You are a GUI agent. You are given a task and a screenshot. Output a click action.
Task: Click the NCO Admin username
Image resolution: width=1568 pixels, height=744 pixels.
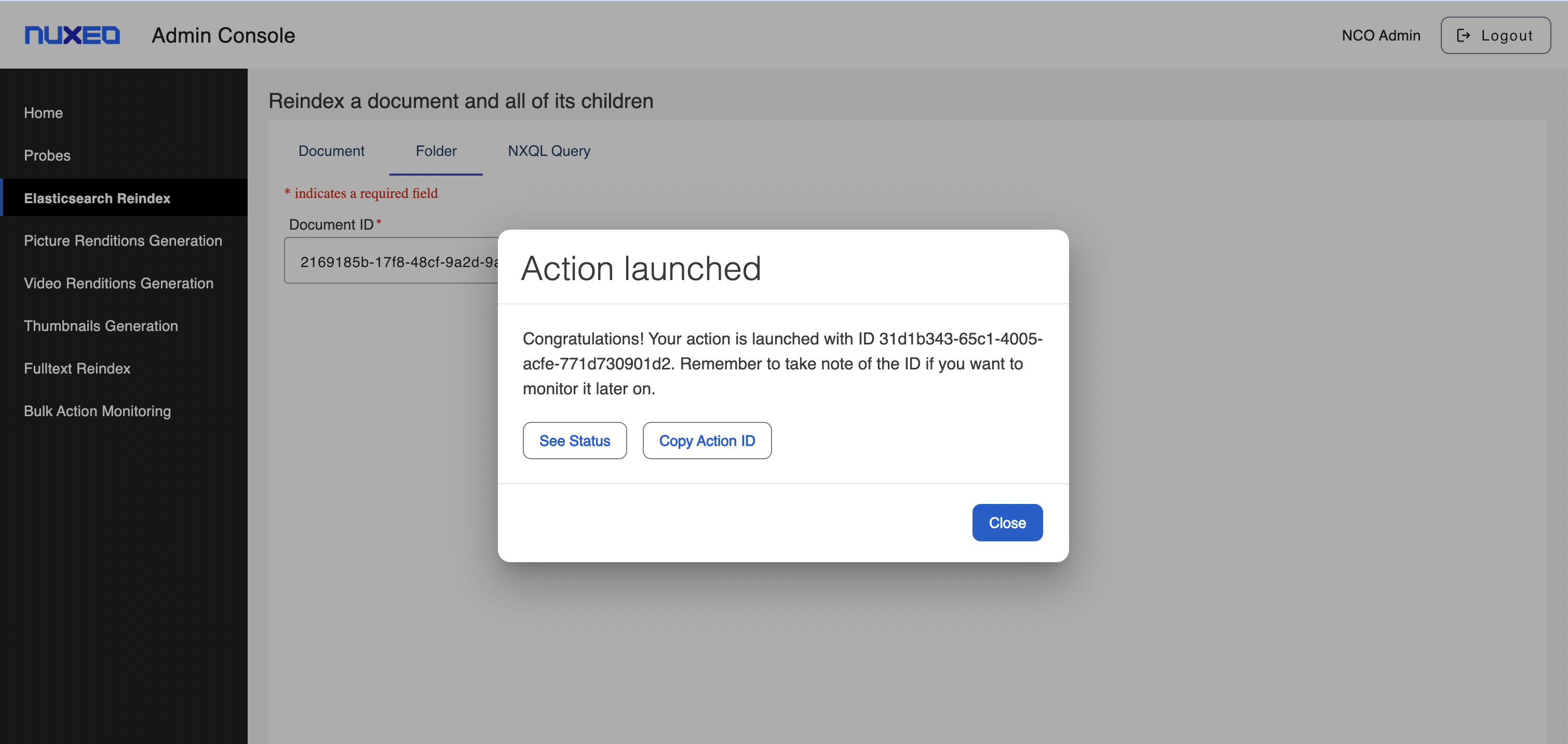click(1381, 35)
